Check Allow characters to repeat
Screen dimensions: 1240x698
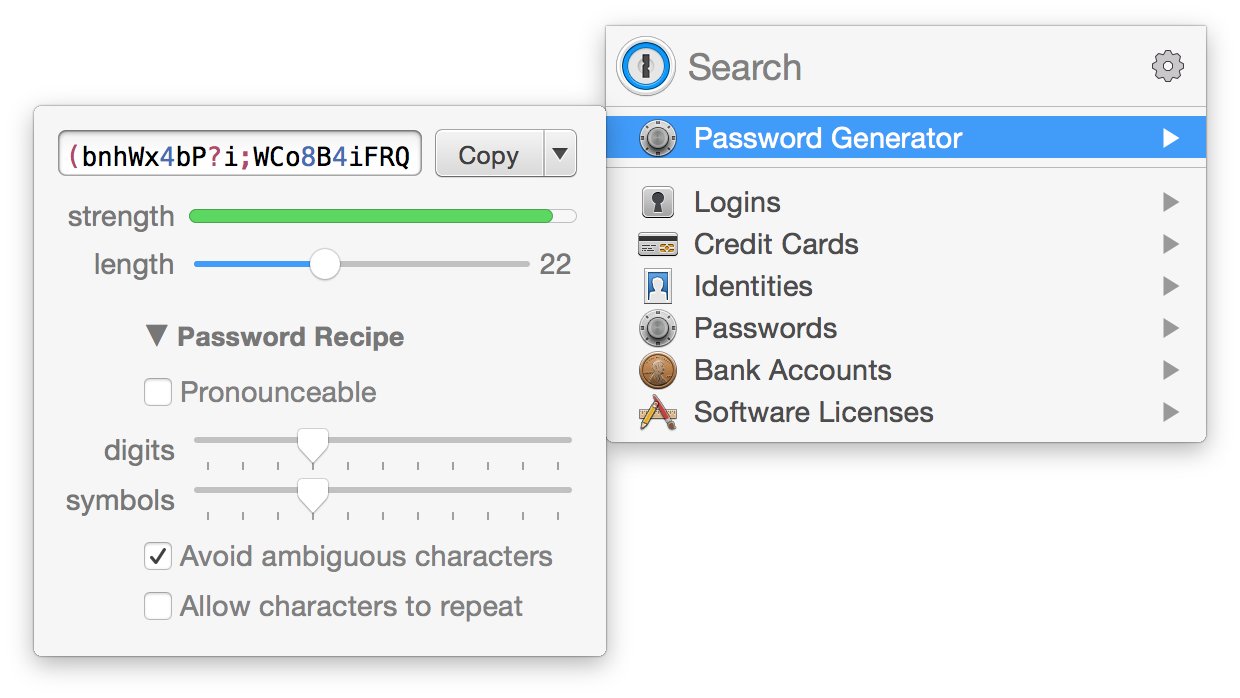(158, 606)
